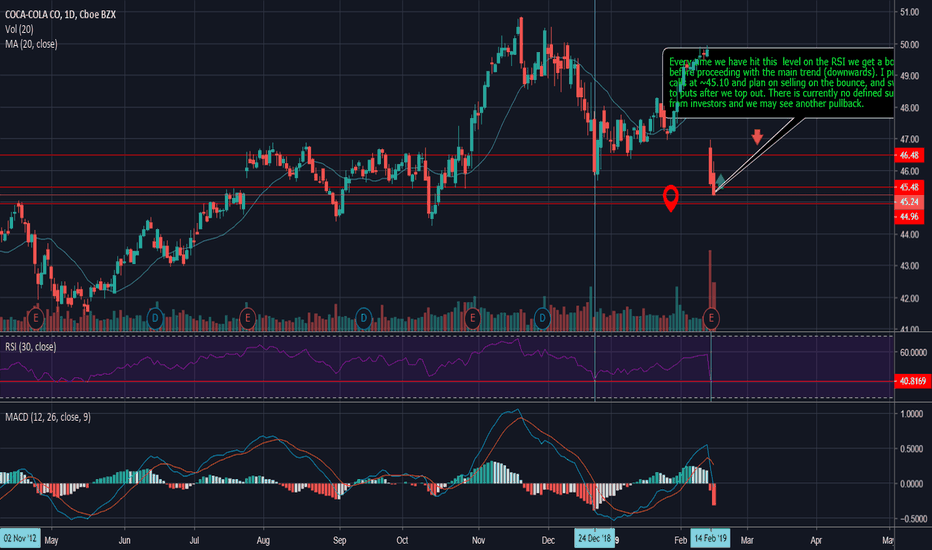This screenshot has width=932, height=550.
Task: Click the red location pin marker on chart
Action: coord(670,198)
